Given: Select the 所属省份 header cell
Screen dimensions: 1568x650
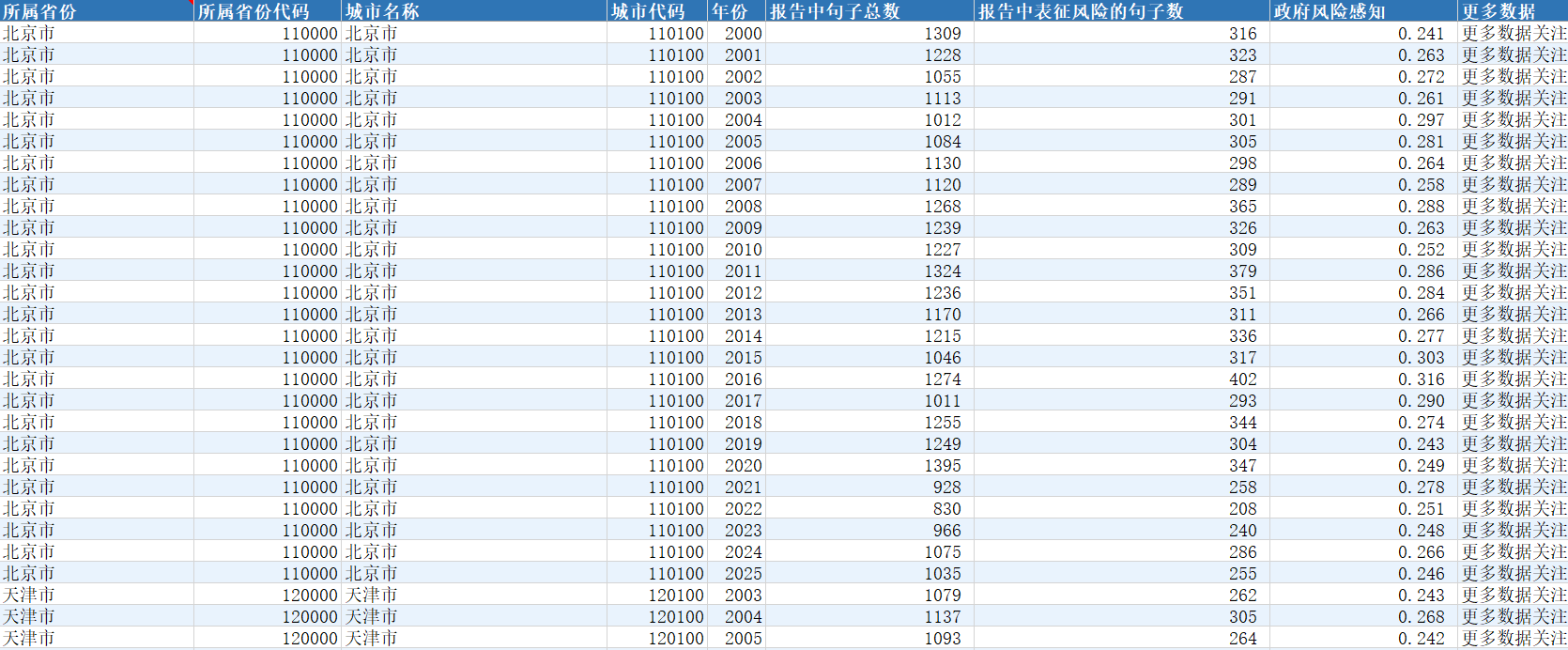Looking at the screenshot, I should pos(97,11).
